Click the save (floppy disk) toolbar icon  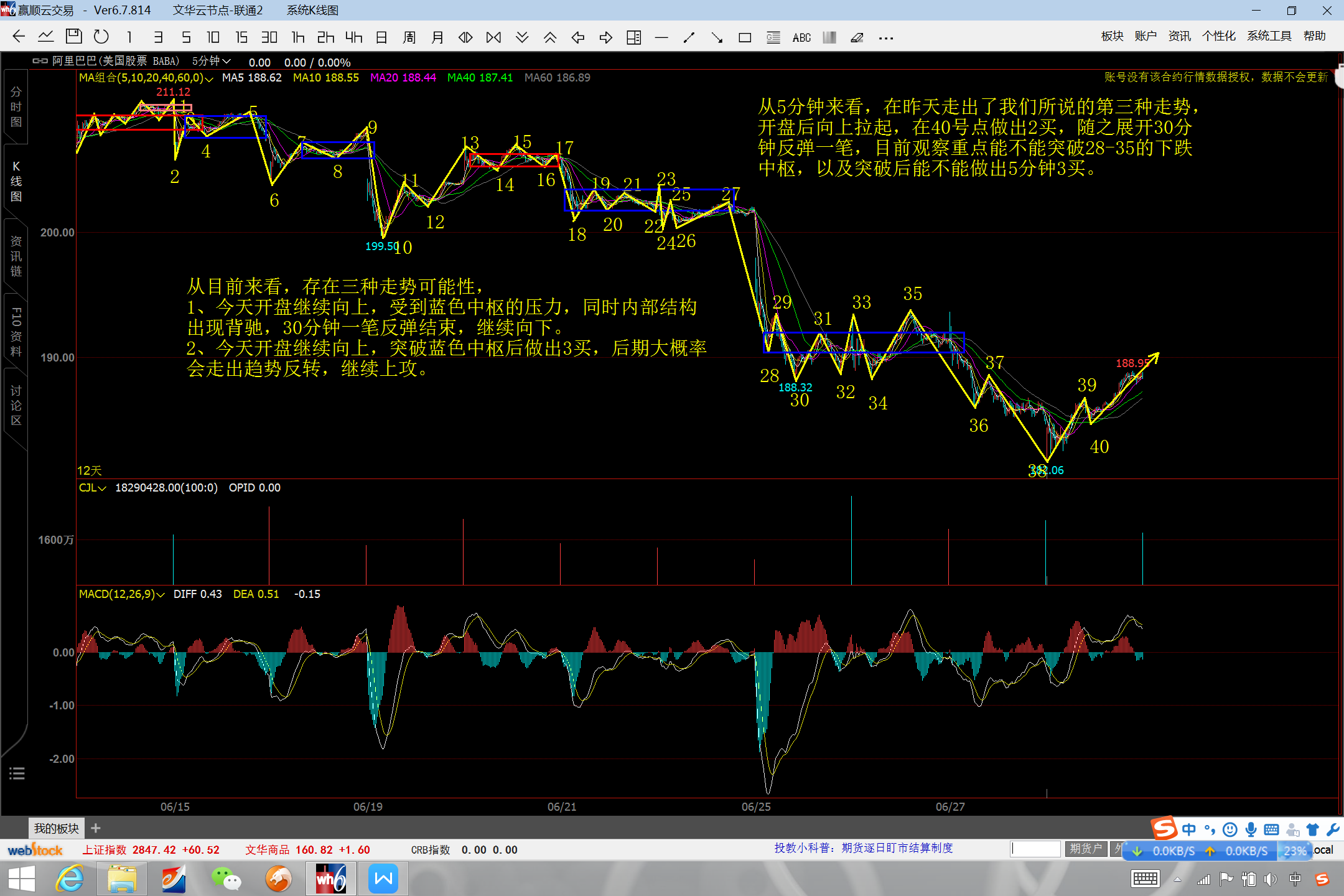point(73,37)
